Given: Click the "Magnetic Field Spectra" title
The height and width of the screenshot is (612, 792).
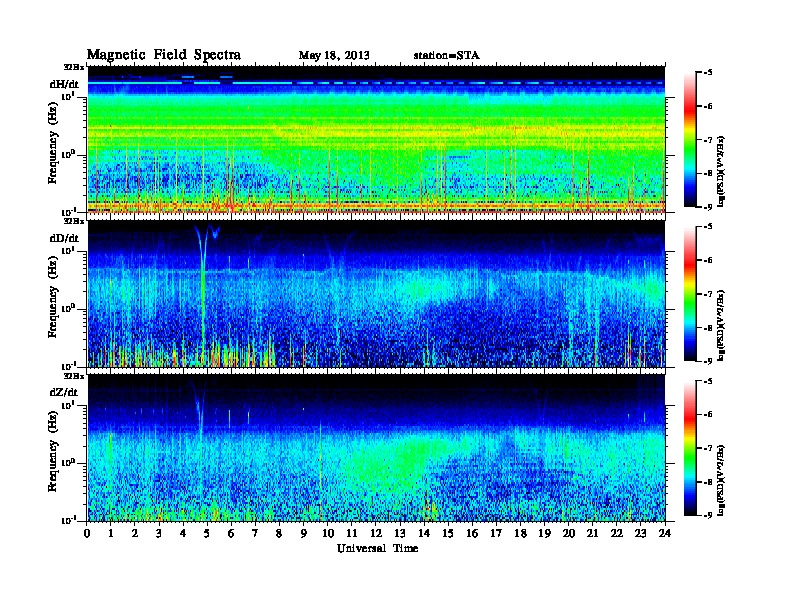Looking at the screenshot, I should point(164,55).
